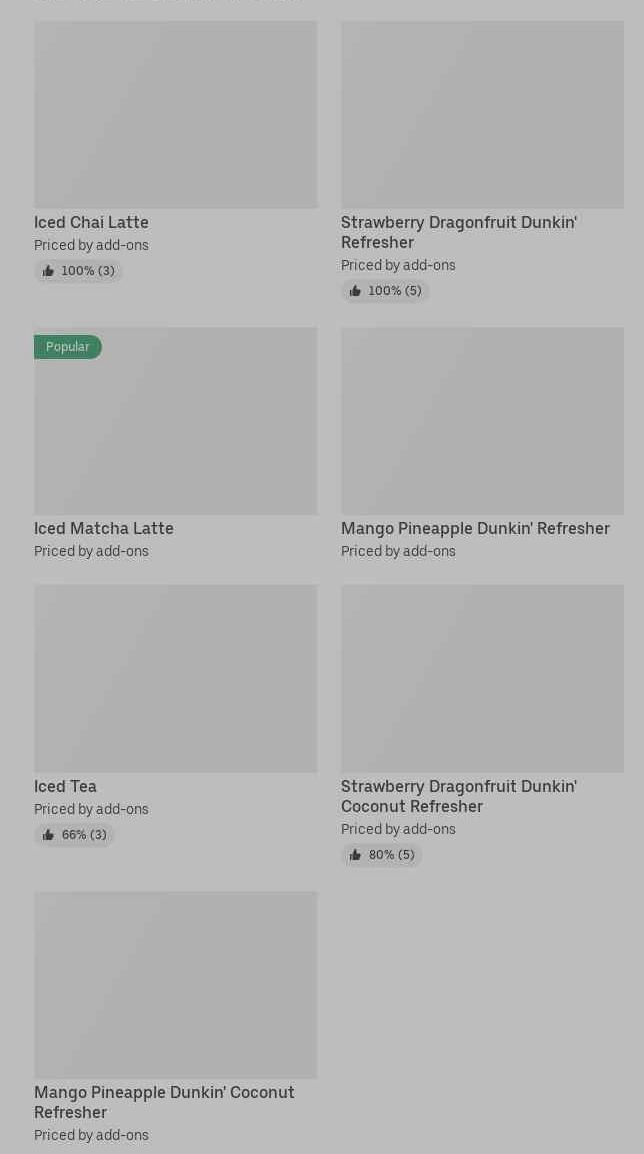The width and height of the screenshot is (644, 1154).
Task: Select the Strawberry Dragonfruit Dunkin' Refresher photo
Action: 482,115
